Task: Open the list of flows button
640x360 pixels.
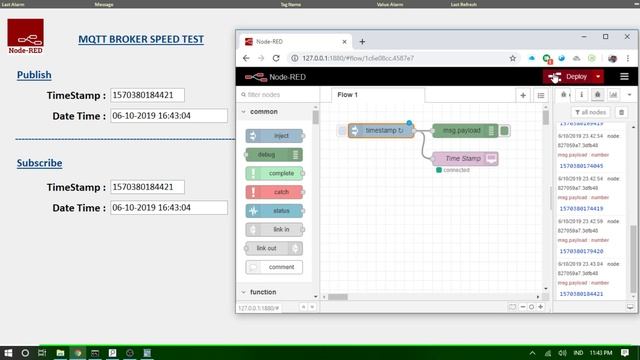Action: 541,95
